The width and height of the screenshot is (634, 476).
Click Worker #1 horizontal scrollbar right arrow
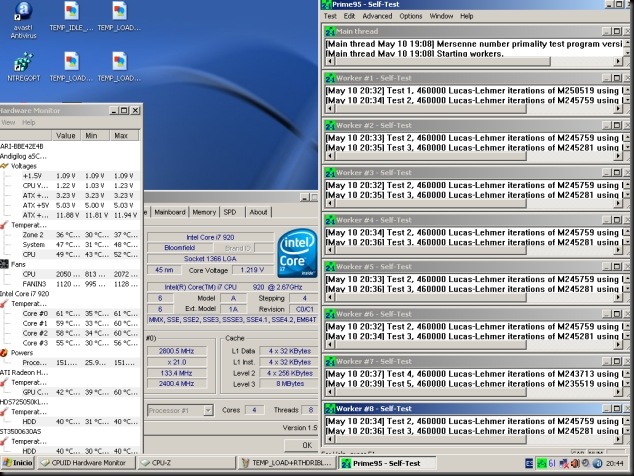pyautogui.click(x=618, y=109)
